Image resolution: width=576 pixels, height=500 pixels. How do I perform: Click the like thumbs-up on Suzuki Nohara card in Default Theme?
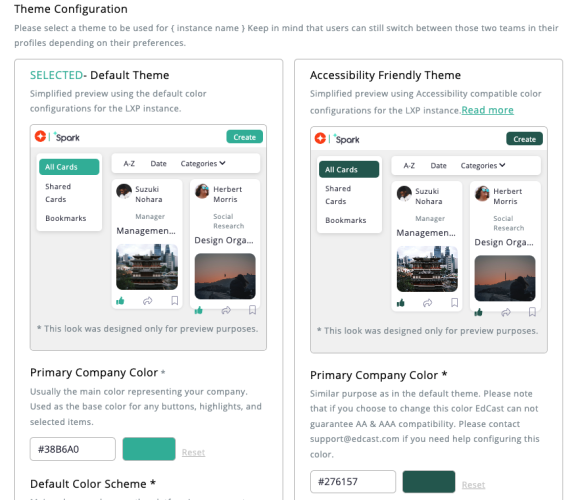point(120,301)
